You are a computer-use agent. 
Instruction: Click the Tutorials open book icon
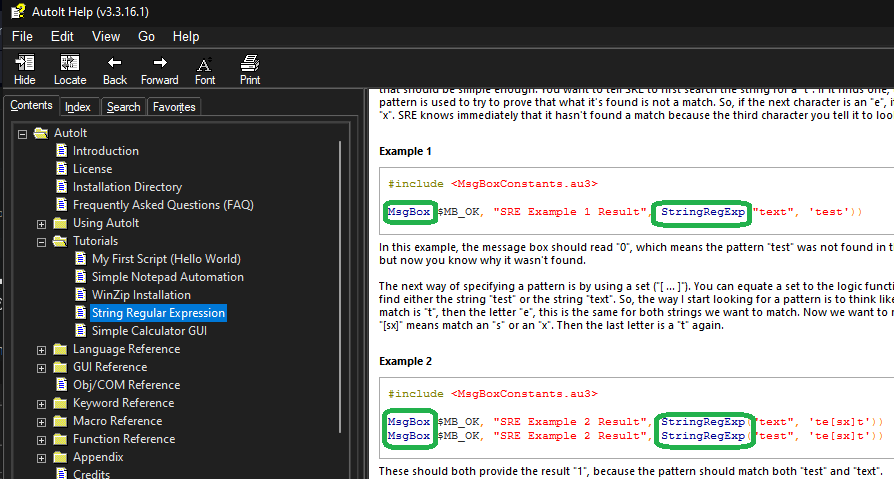pyautogui.click(x=60, y=241)
